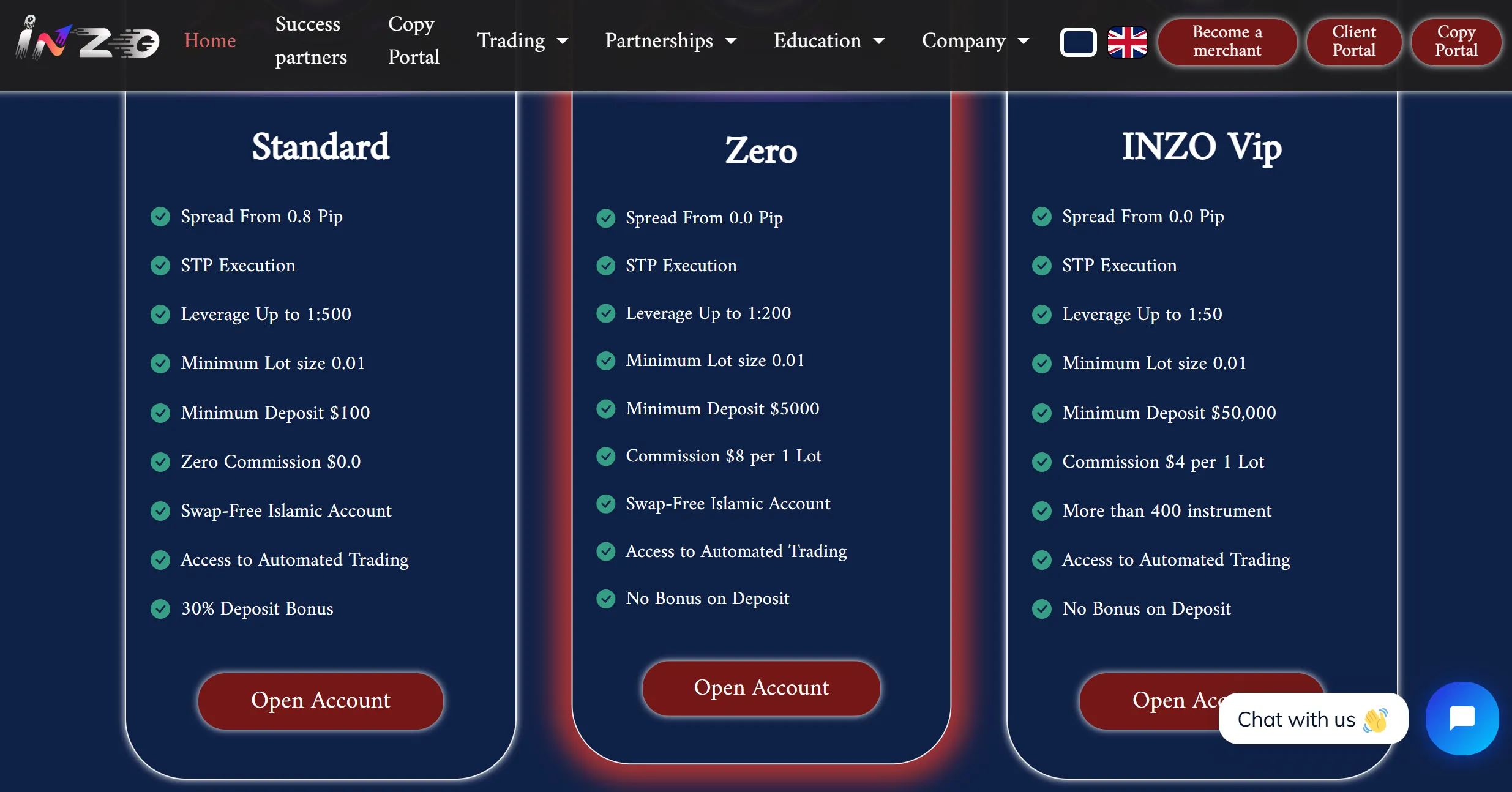Click the Become a merchant button

click(1227, 41)
